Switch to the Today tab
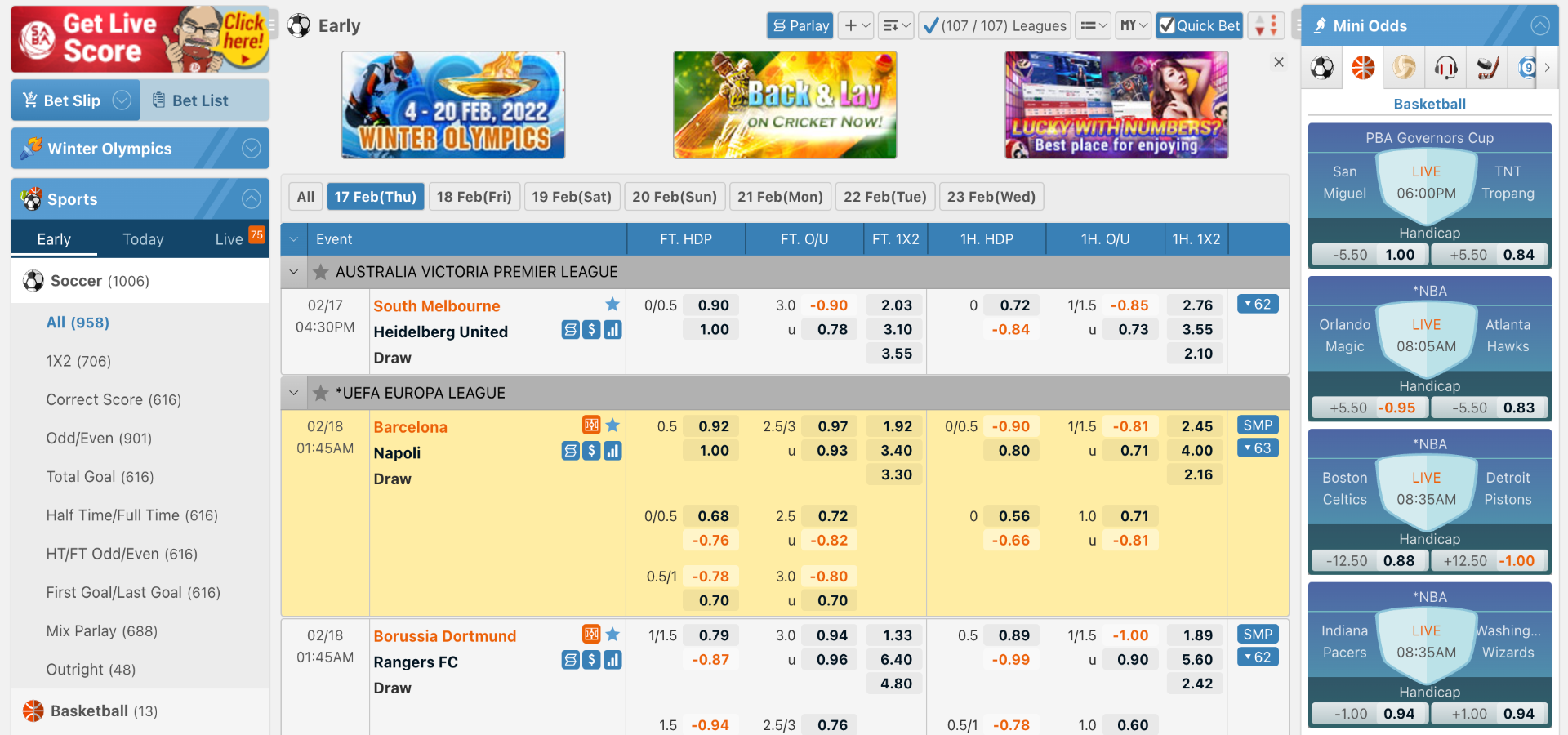 (143, 239)
